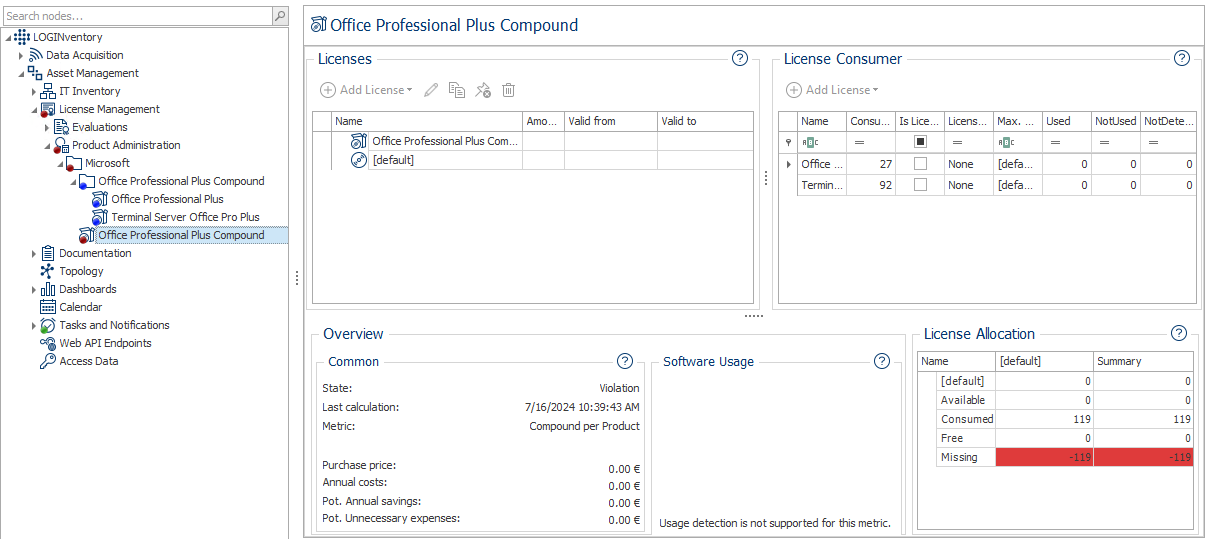Image resolution: width=1206 pixels, height=539 pixels.
Task: Open Add License dropdown in License Consumer
Action: coord(832,90)
